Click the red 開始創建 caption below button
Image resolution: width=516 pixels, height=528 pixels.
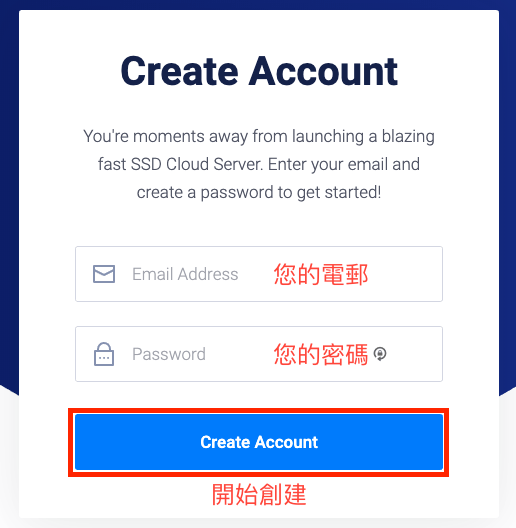(x=259, y=494)
